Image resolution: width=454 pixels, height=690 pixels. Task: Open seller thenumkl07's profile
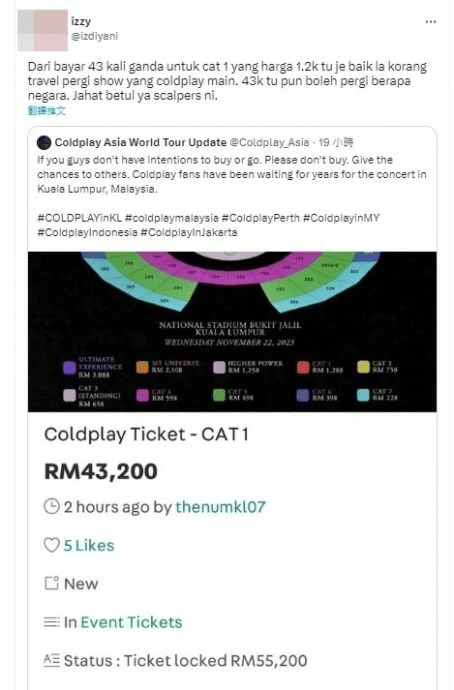click(x=221, y=507)
